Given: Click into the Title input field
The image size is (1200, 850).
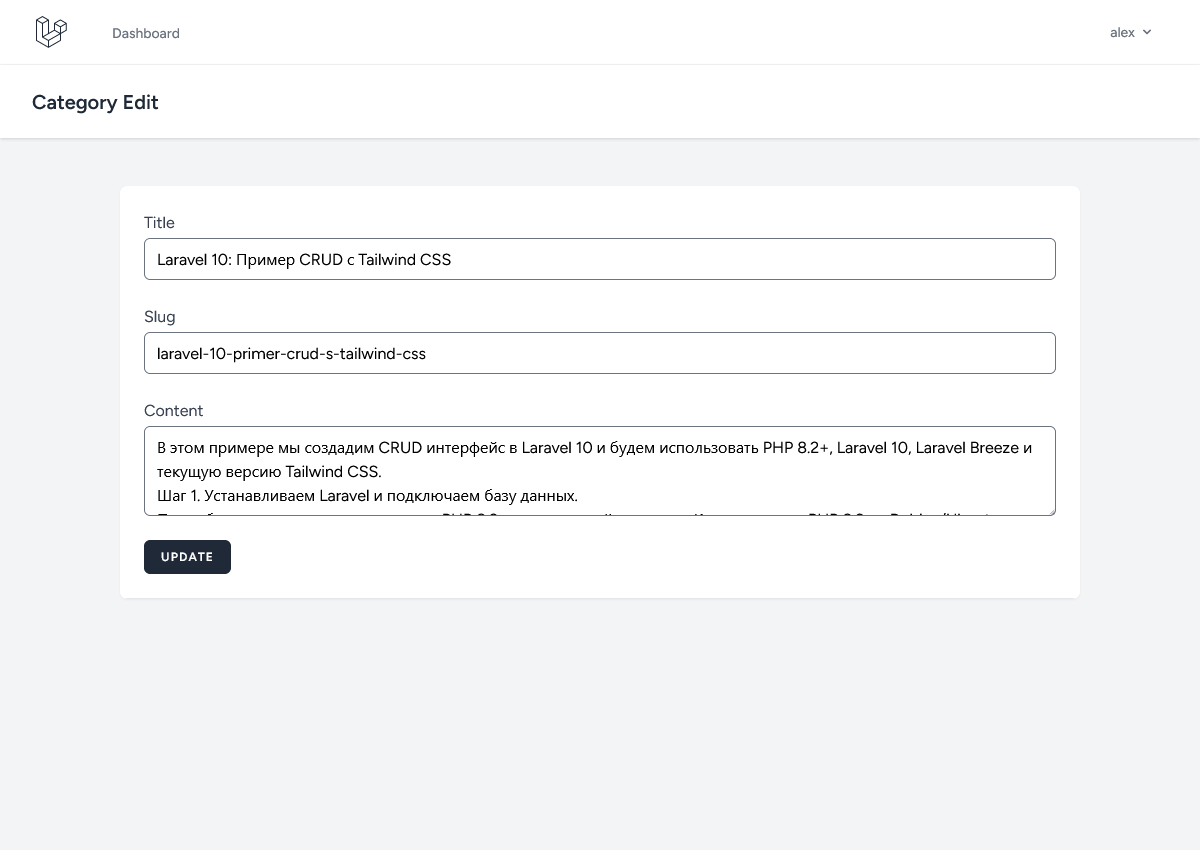Looking at the screenshot, I should [600, 259].
